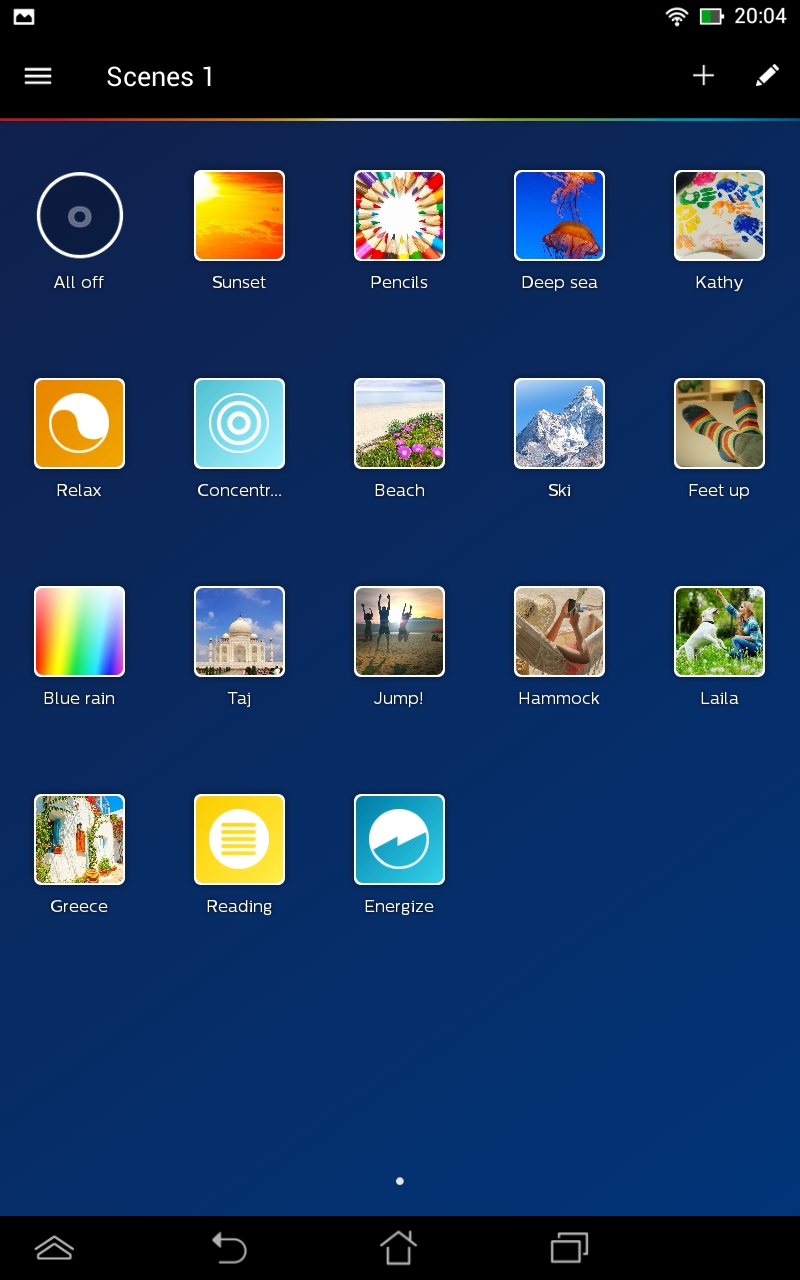The image size is (800, 1280).
Task: Tap the battery status icon
Action: pyautogui.click(x=711, y=16)
